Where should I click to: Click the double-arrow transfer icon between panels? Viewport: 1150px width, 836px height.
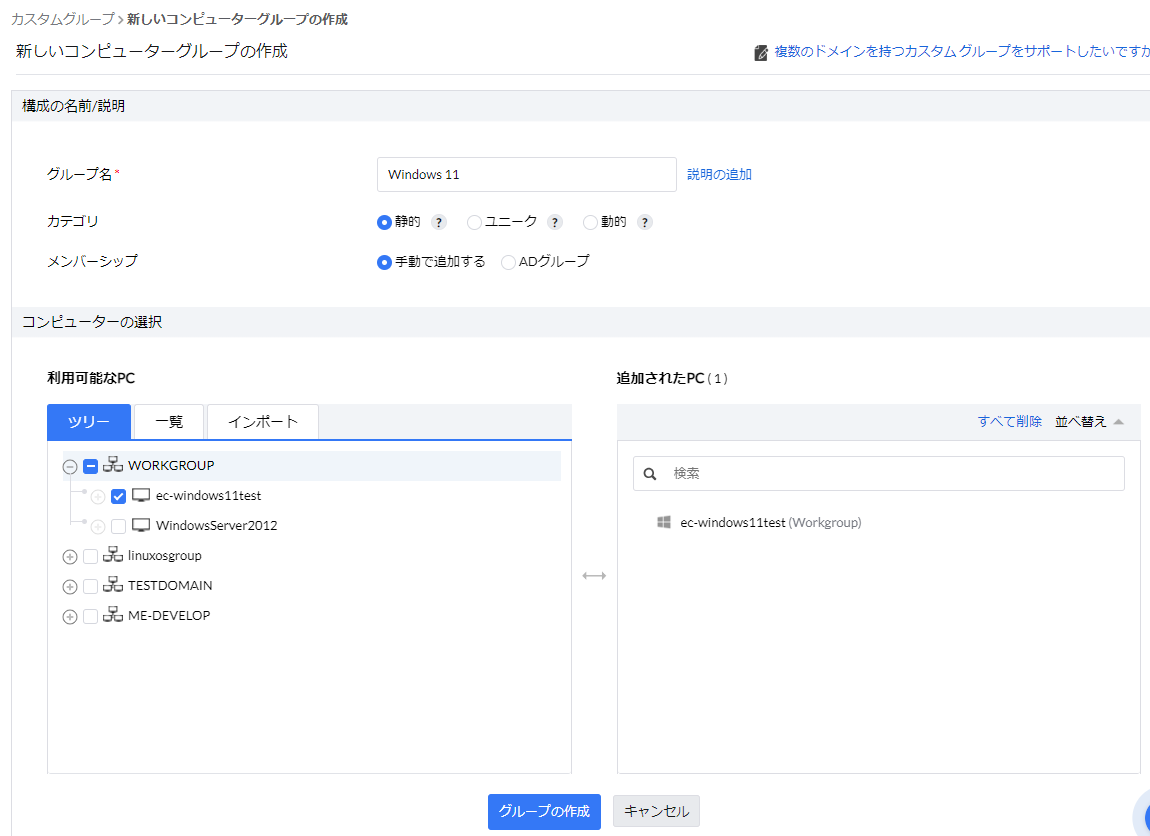coord(594,576)
